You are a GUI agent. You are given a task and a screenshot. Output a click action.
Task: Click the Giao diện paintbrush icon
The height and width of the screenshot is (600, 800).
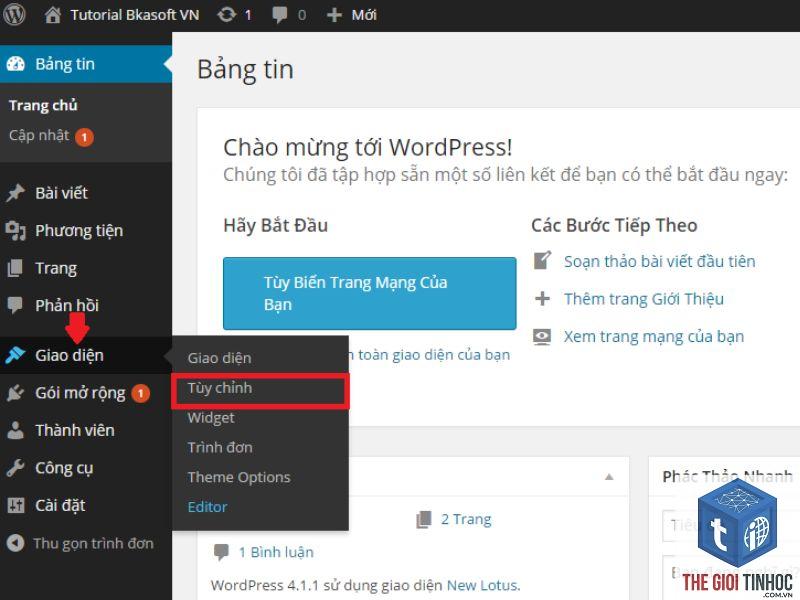(15, 355)
